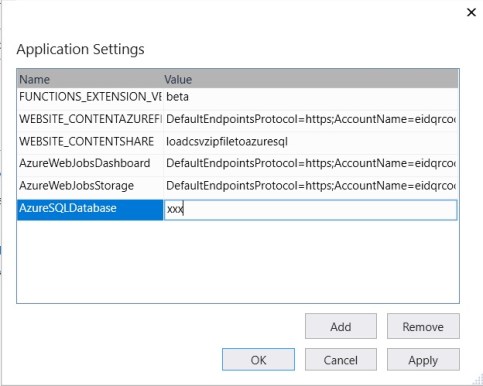Edit the AzureSQLDatabase value field
This screenshot has height=386, width=483.
pyautogui.click(x=310, y=210)
